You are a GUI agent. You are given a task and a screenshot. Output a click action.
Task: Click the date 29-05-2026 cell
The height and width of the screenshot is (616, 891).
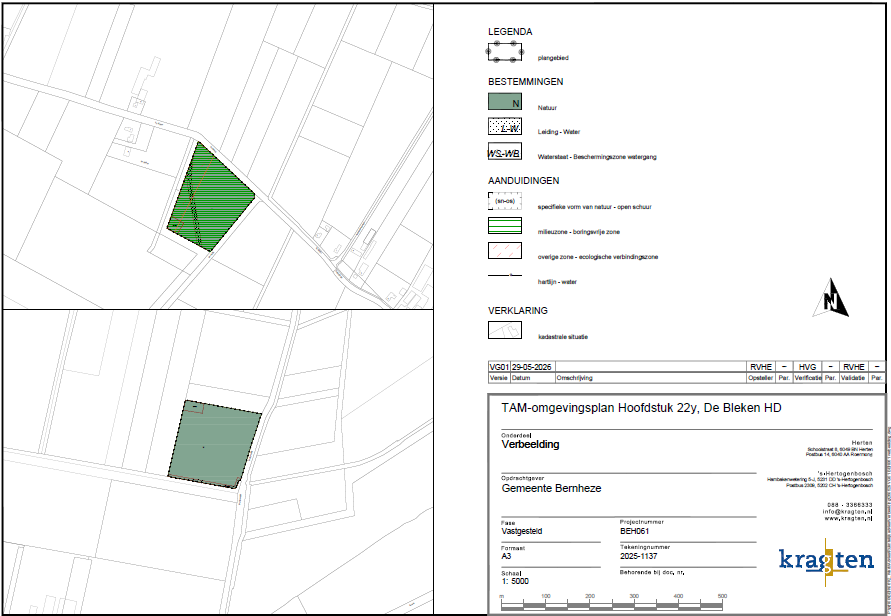[x=531, y=367]
